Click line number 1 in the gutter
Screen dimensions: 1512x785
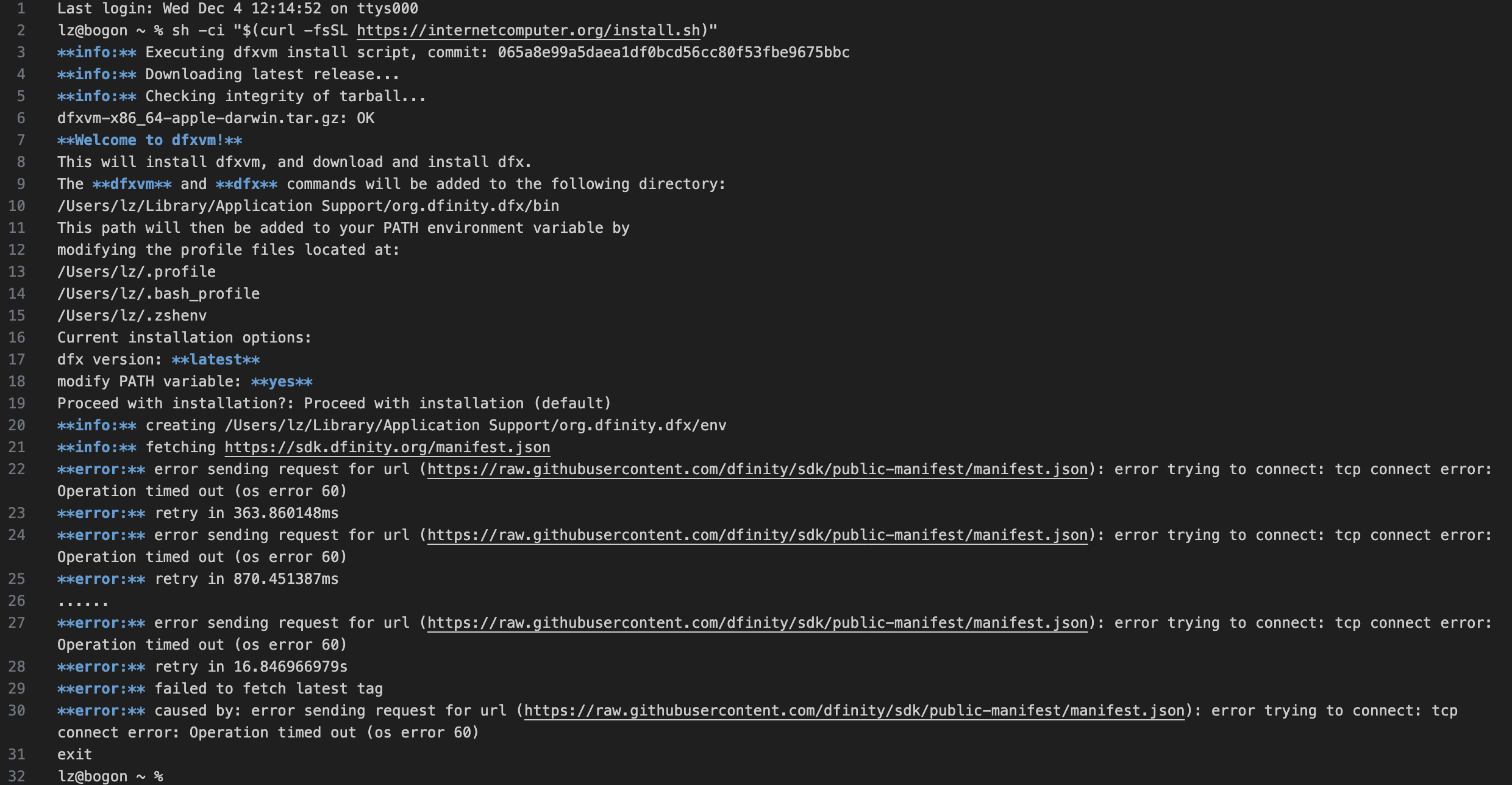21,9
